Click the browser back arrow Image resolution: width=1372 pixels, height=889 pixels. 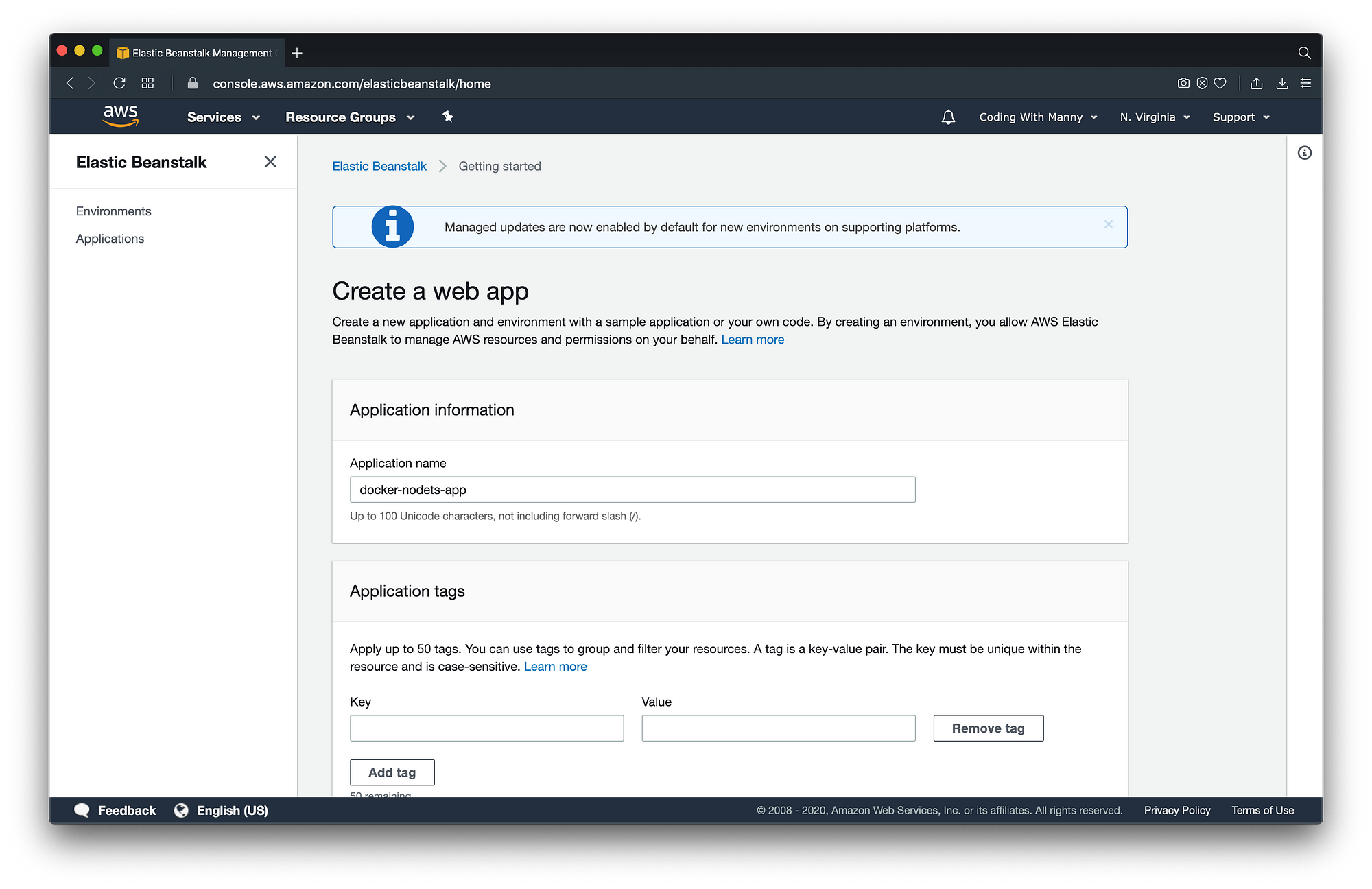click(70, 83)
